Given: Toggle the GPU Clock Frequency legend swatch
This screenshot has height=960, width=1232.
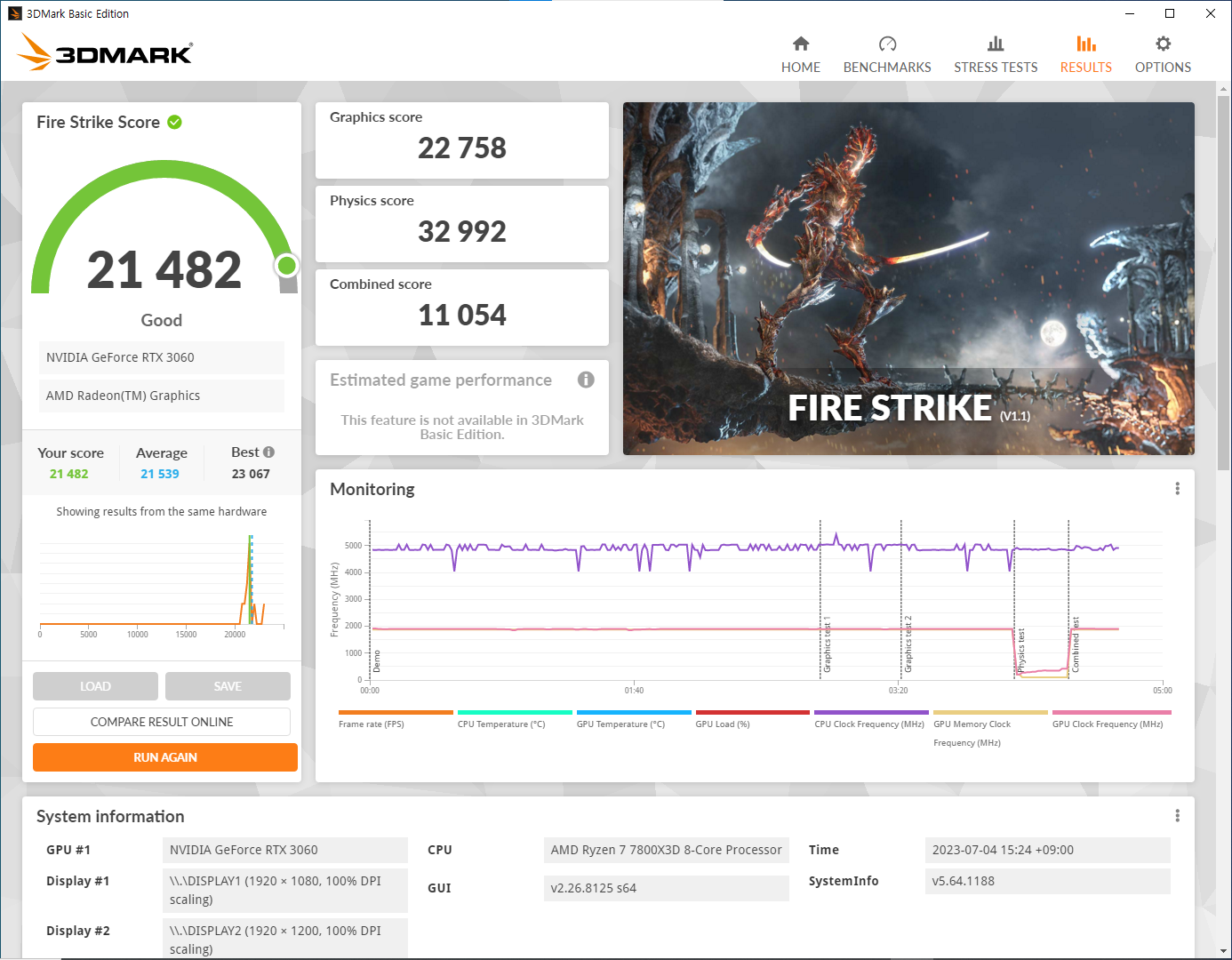Looking at the screenshot, I should [x=1112, y=712].
